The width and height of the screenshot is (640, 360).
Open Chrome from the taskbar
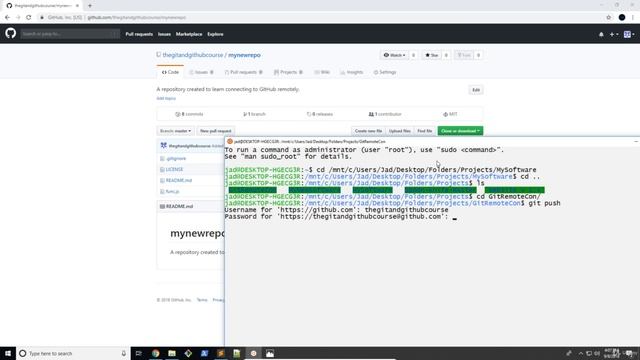pyautogui.click(x=156, y=353)
